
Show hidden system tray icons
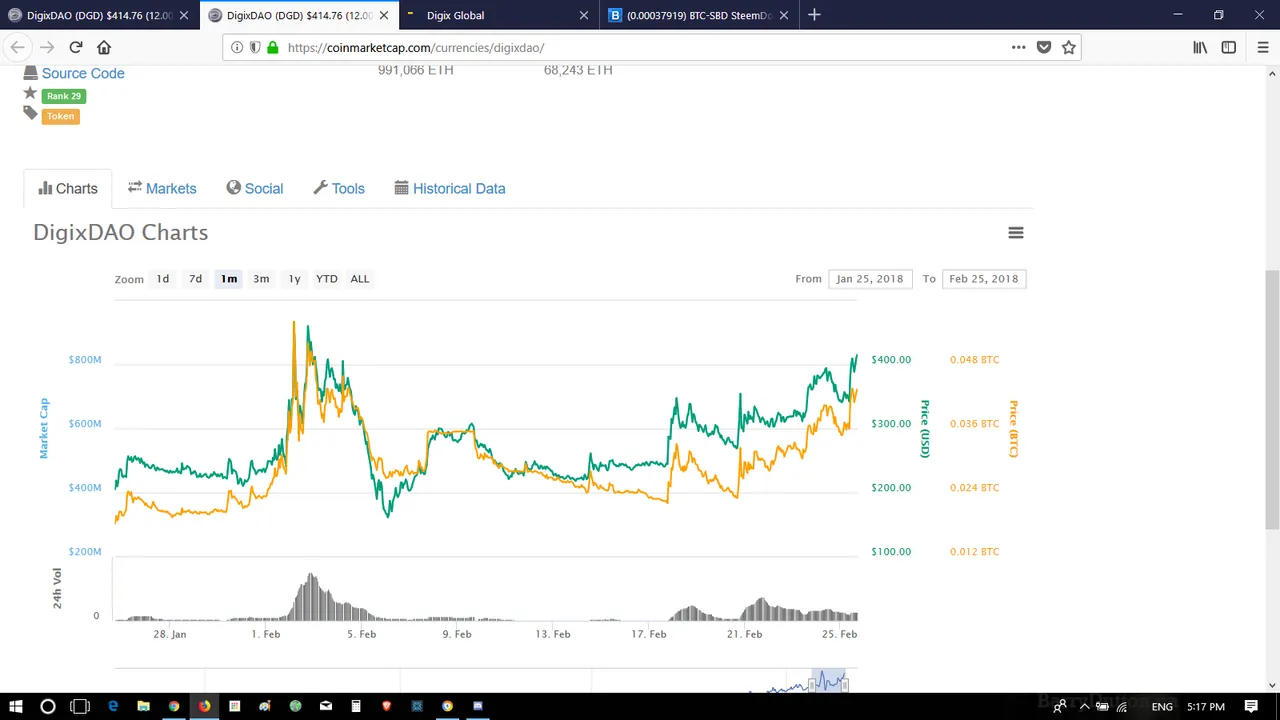1084,706
